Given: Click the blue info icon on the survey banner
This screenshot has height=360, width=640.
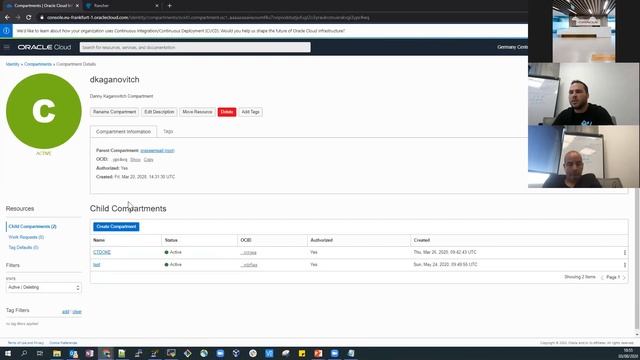Looking at the screenshot, I should [x=6, y=31].
